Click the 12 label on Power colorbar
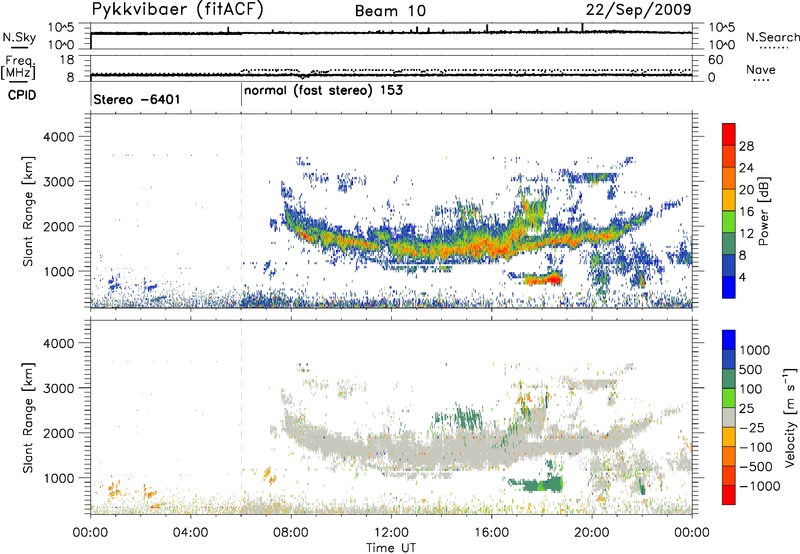Screen dimensions: 800x554 pos(746,233)
